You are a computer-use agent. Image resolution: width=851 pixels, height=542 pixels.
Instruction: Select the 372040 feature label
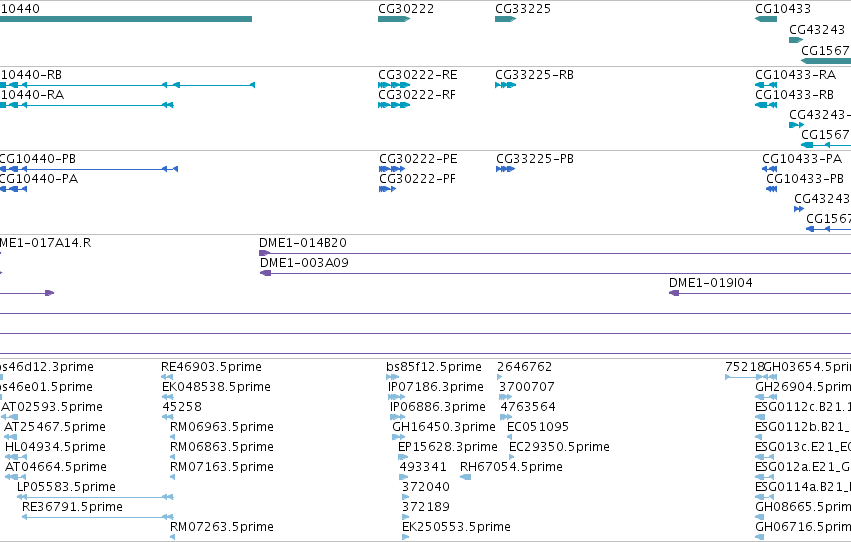[426, 488]
